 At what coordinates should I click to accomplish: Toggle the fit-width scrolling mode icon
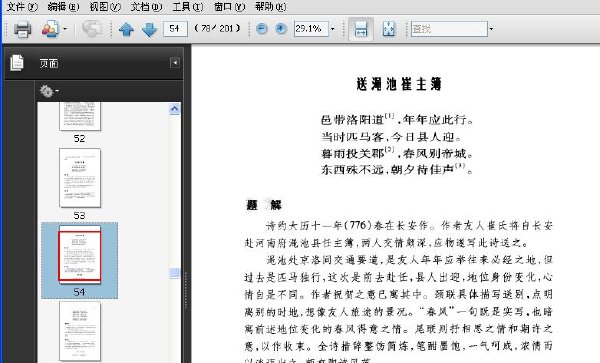pyautogui.click(x=361, y=29)
